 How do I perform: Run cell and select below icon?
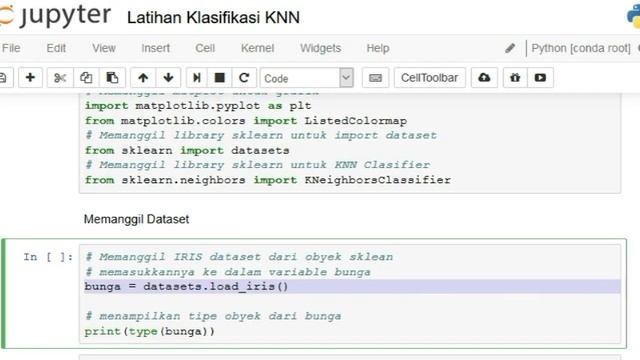click(x=197, y=78)
